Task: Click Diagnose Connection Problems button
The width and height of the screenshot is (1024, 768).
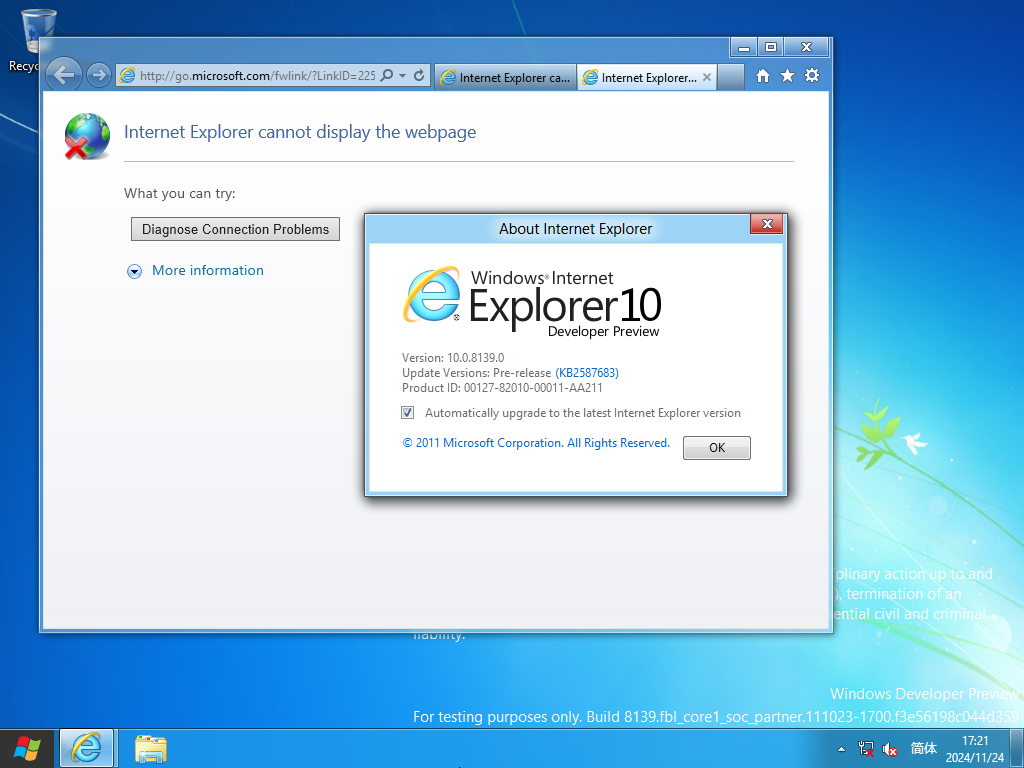Action: point(235,229)
